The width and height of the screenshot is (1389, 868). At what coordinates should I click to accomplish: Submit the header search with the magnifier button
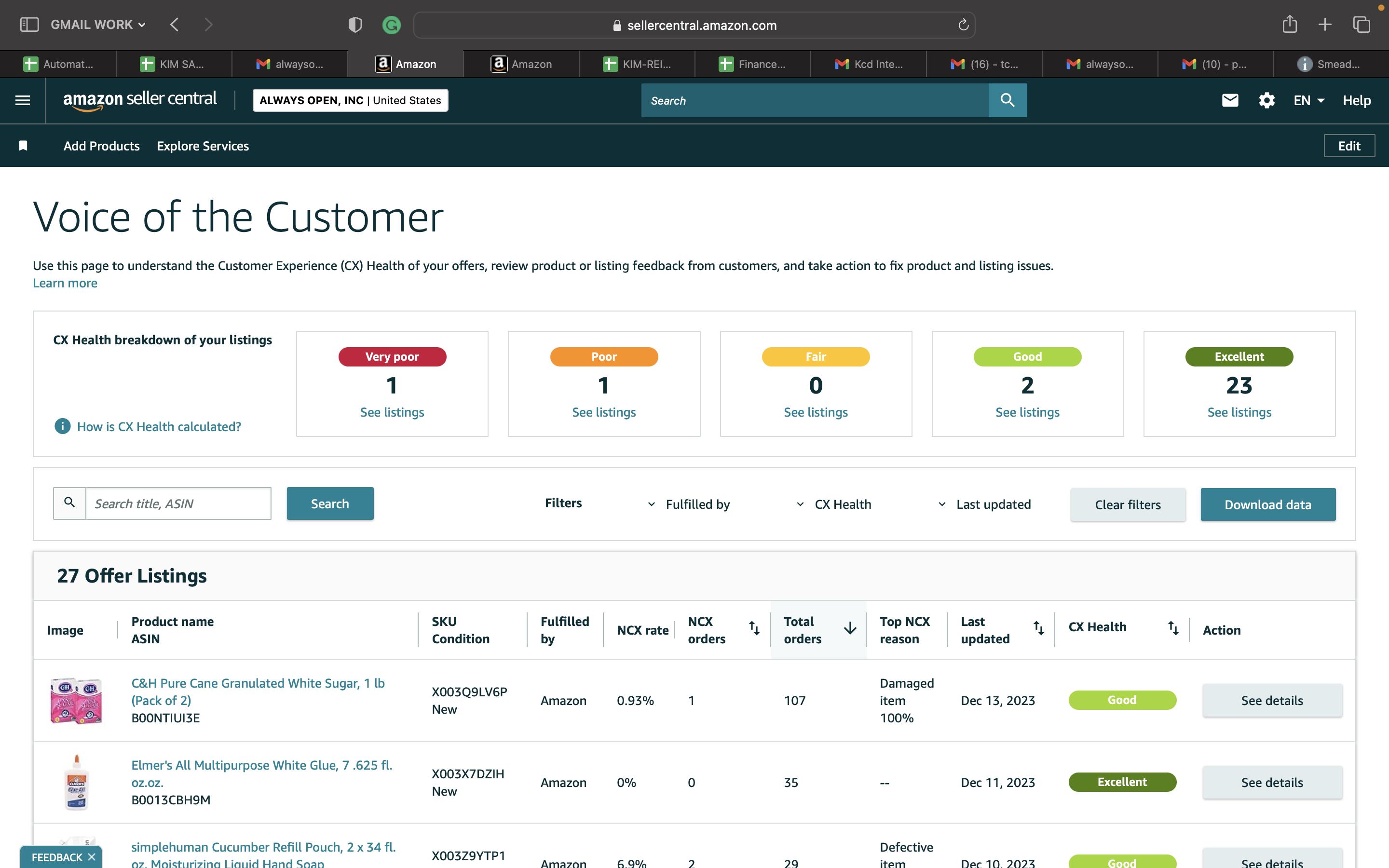click(1008, 100)
